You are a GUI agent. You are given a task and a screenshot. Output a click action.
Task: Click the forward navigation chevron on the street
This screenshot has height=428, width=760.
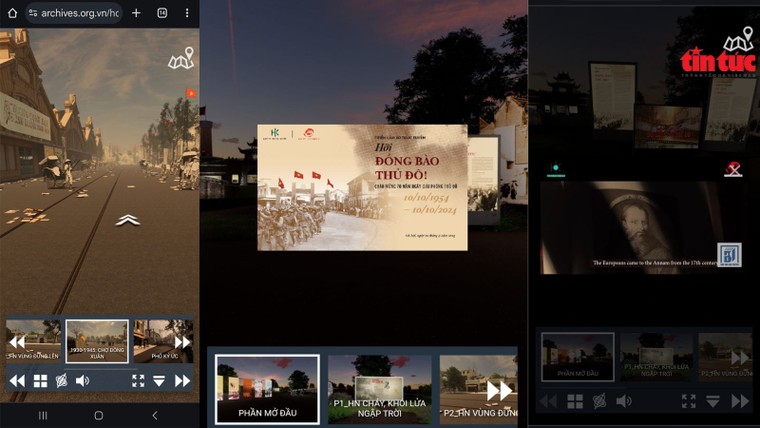point(127,220)
